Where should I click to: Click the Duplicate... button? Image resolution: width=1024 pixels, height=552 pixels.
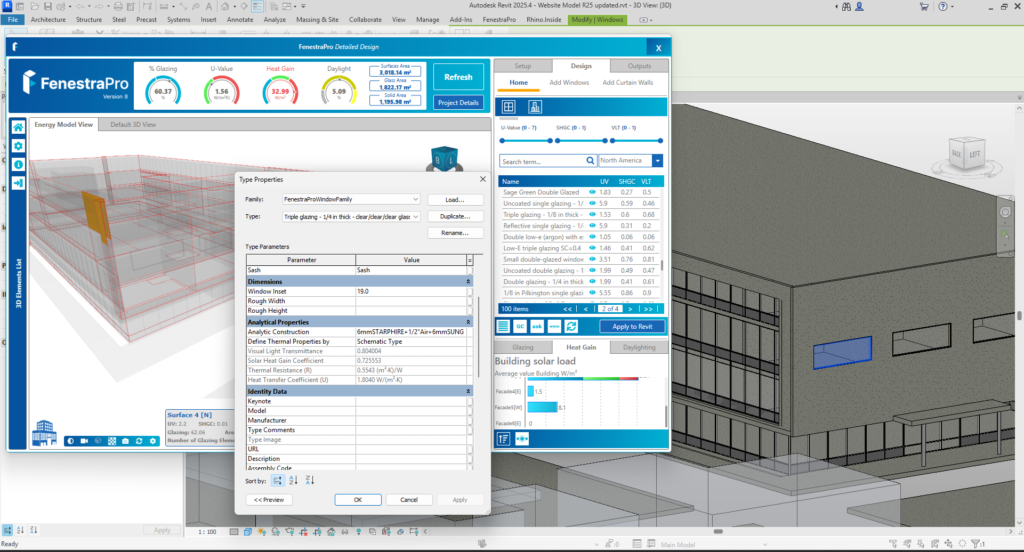tap(455, 216)
